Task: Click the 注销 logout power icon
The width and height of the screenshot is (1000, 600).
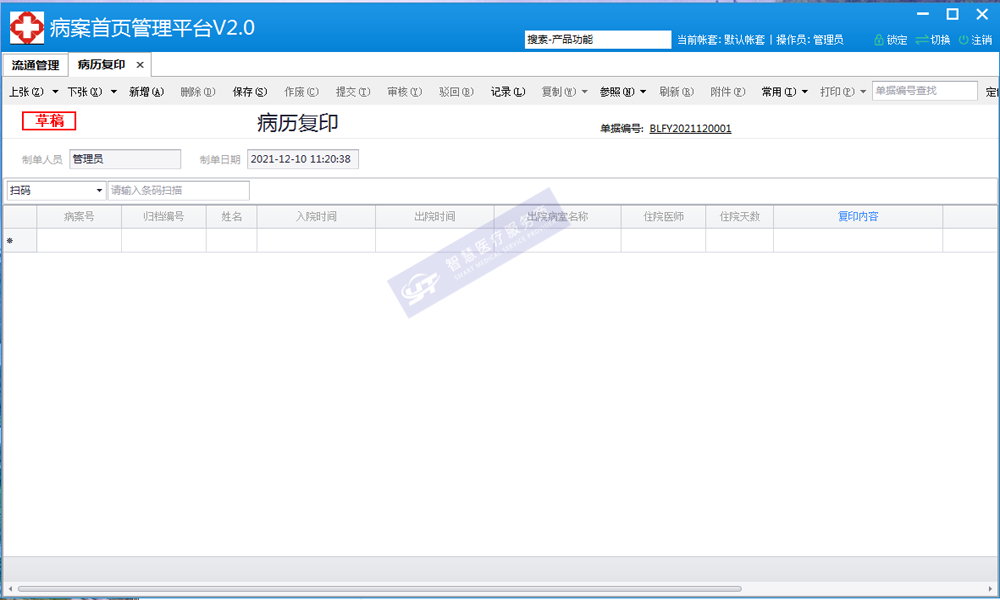Action: tap(963, 40)
